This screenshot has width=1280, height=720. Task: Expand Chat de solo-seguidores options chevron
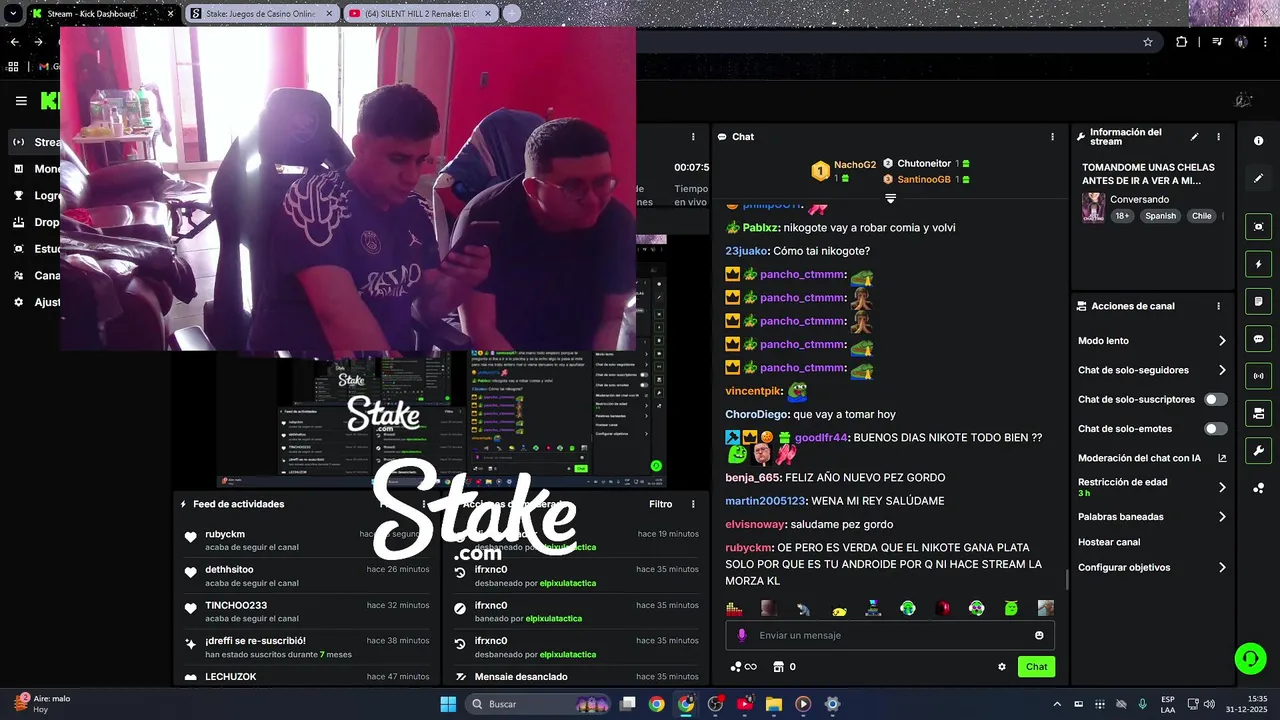[1222, 370]
